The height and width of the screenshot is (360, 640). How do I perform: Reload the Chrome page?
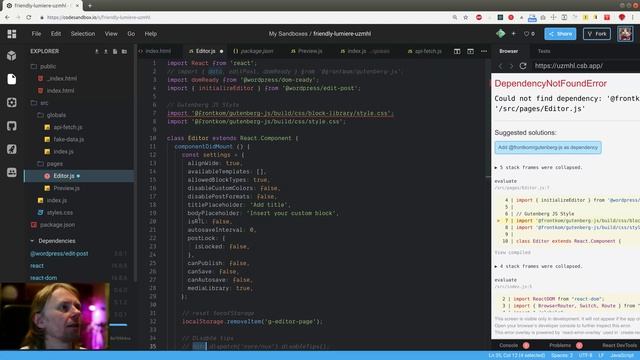pos(29,18)
